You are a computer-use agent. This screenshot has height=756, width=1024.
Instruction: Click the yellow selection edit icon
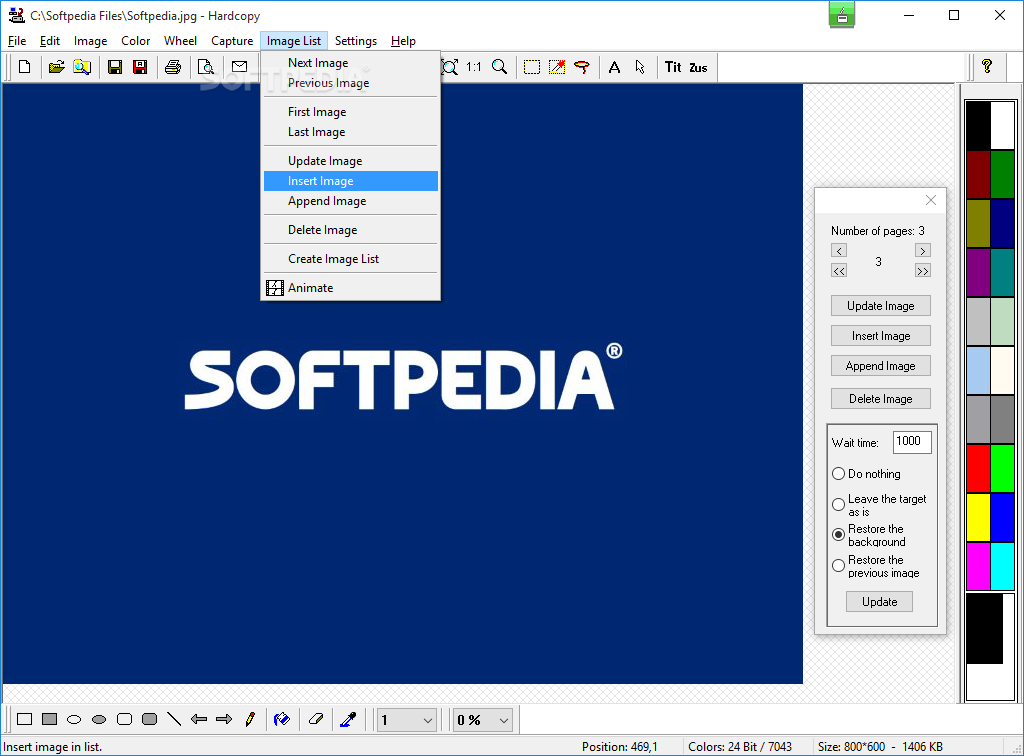point(557,67)
